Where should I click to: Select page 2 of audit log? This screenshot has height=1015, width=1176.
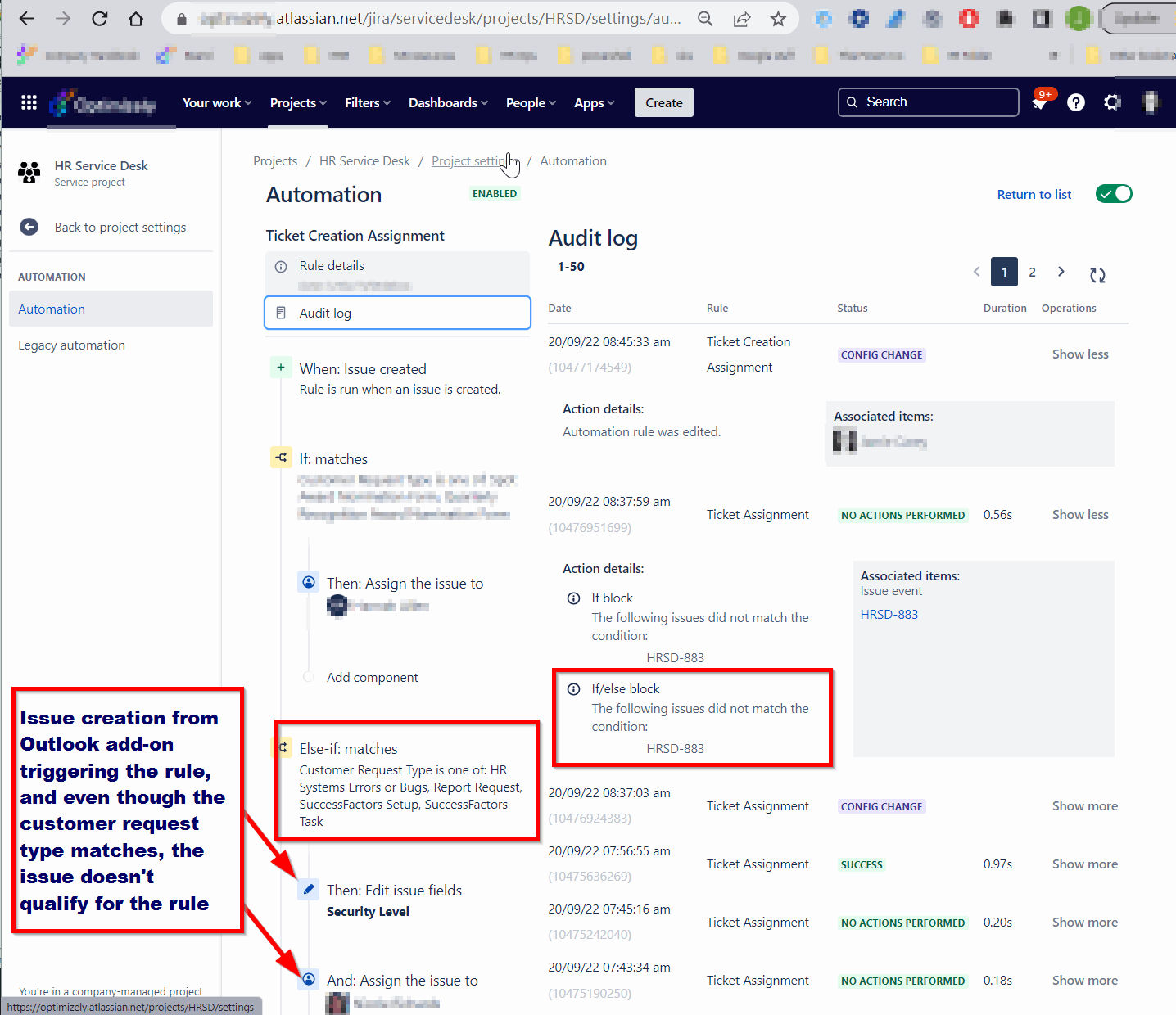1032,272
